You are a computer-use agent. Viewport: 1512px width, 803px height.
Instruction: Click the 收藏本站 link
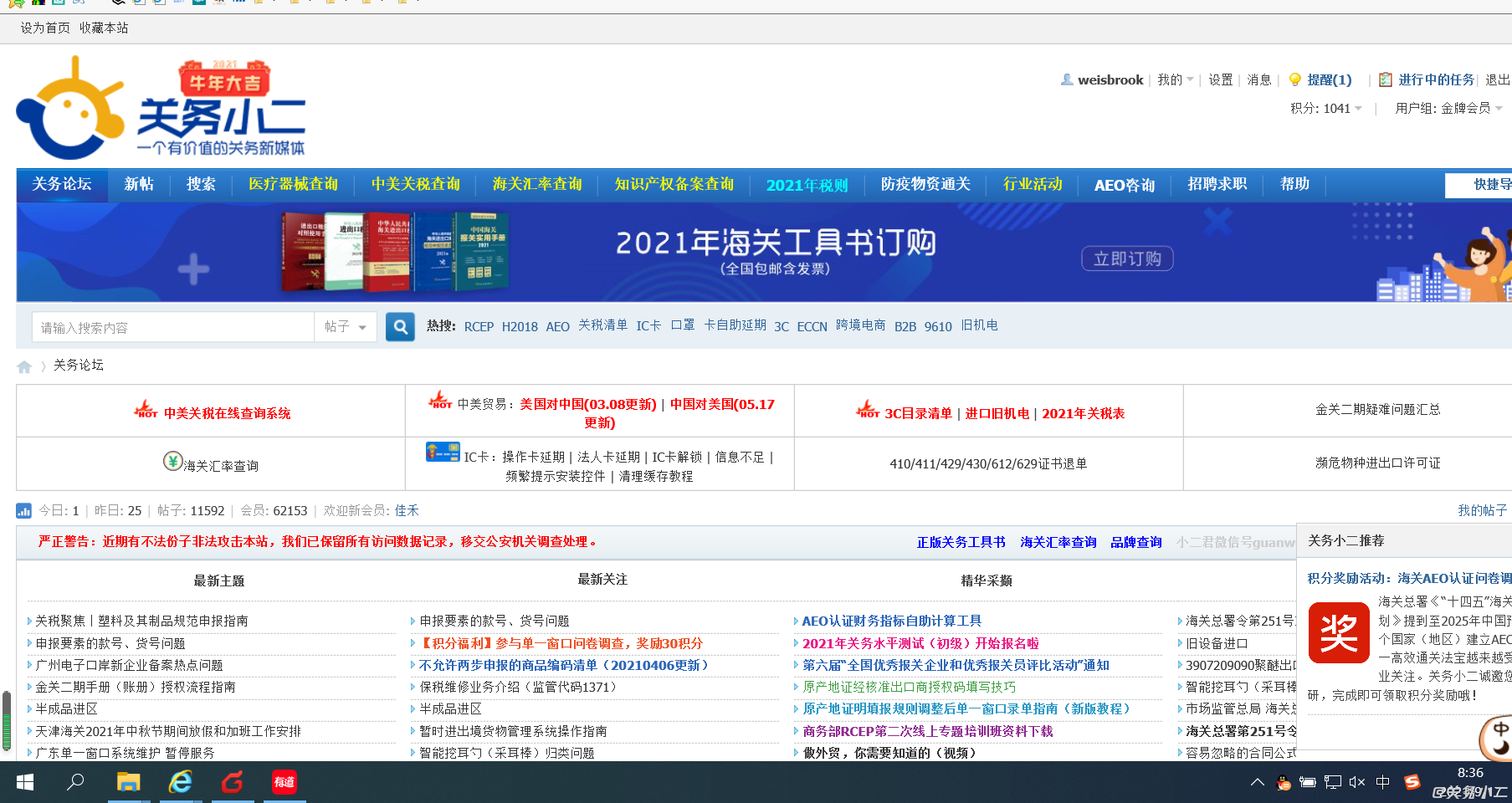click(x=104, y=28)
